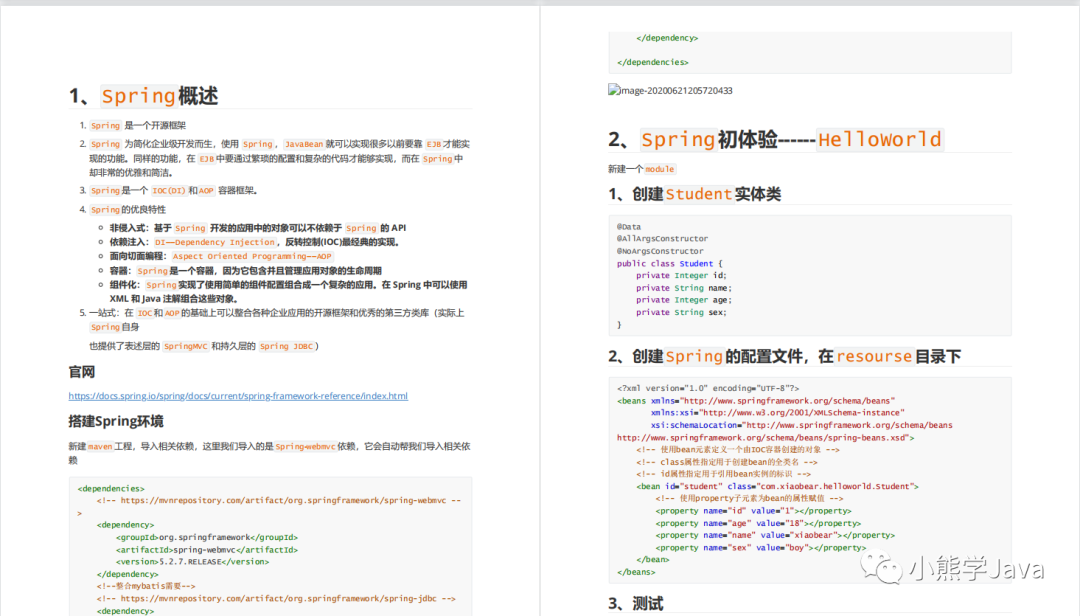The height and width of the screenshot is (616, 1080).
Task: Click the '@NoArgsConstructor' annotation line
Action: click(x=660, y=251)
